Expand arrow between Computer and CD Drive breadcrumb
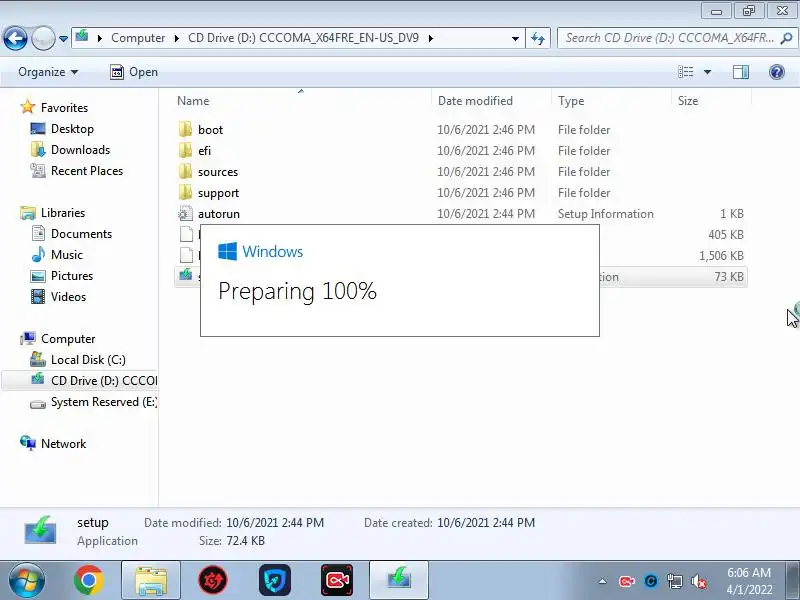Screen dimensions: 800x600 (177, 38)
